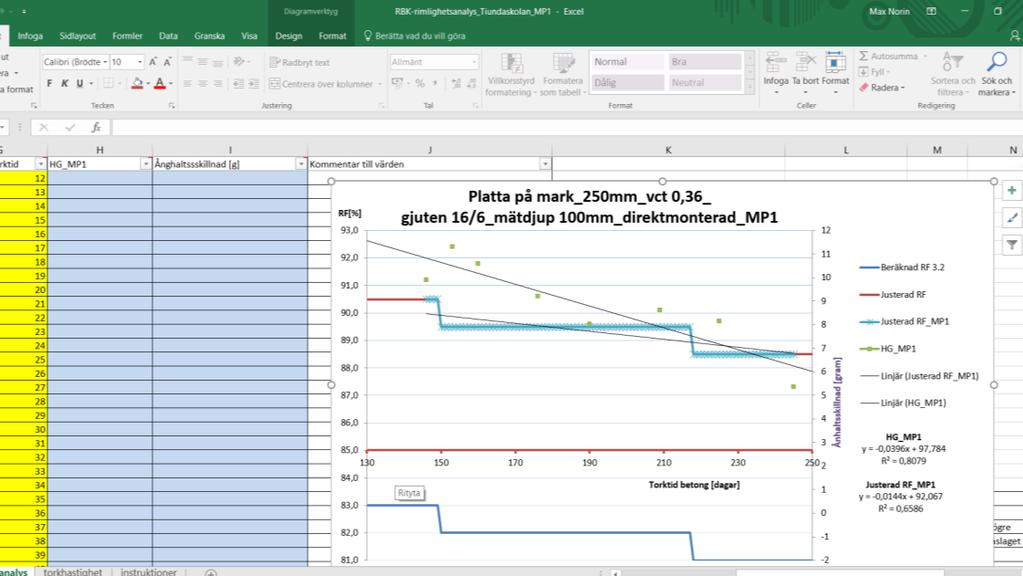Open the share person icon

tap(1015, 36)
